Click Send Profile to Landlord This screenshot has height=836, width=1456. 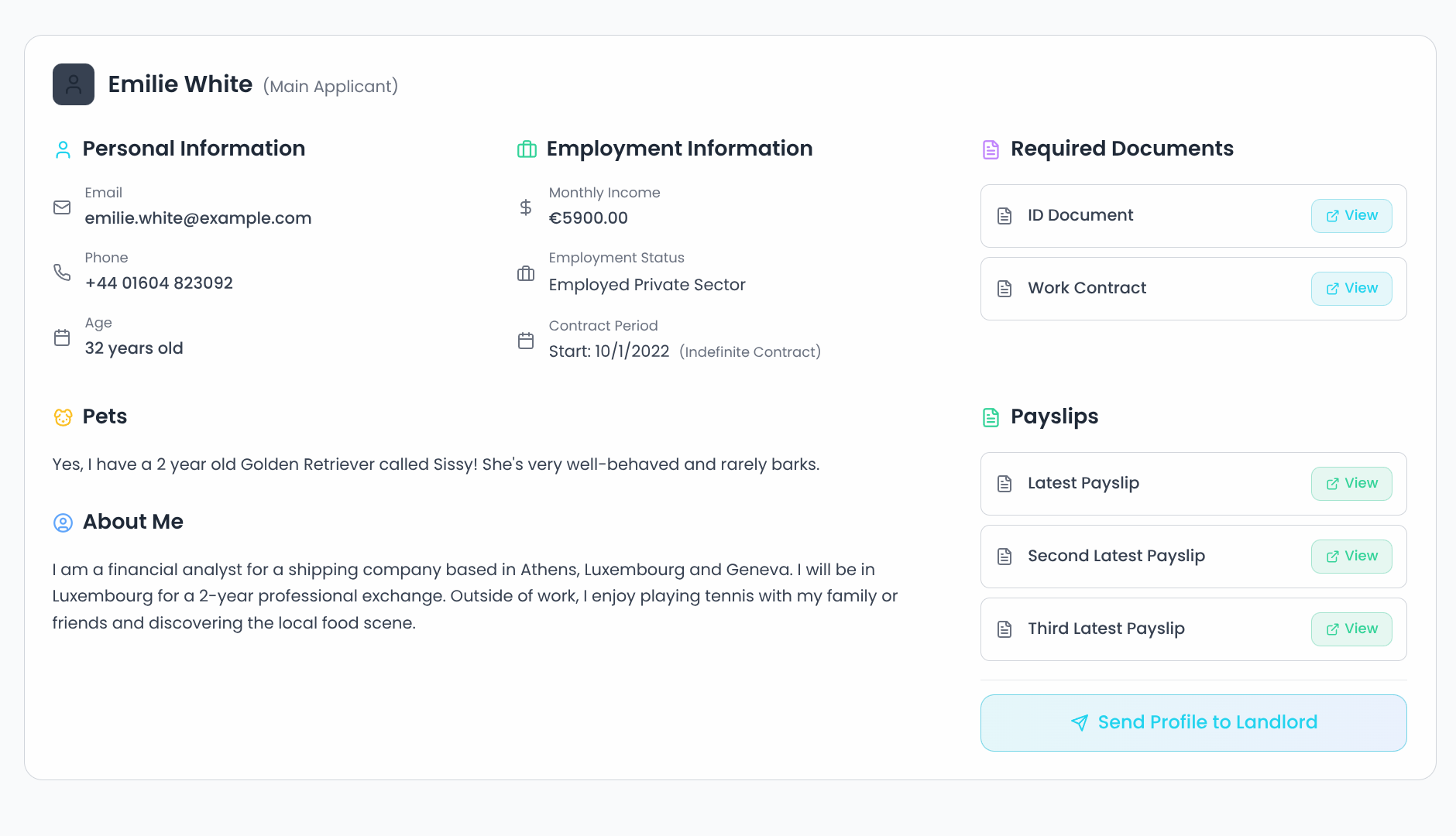1193,722
